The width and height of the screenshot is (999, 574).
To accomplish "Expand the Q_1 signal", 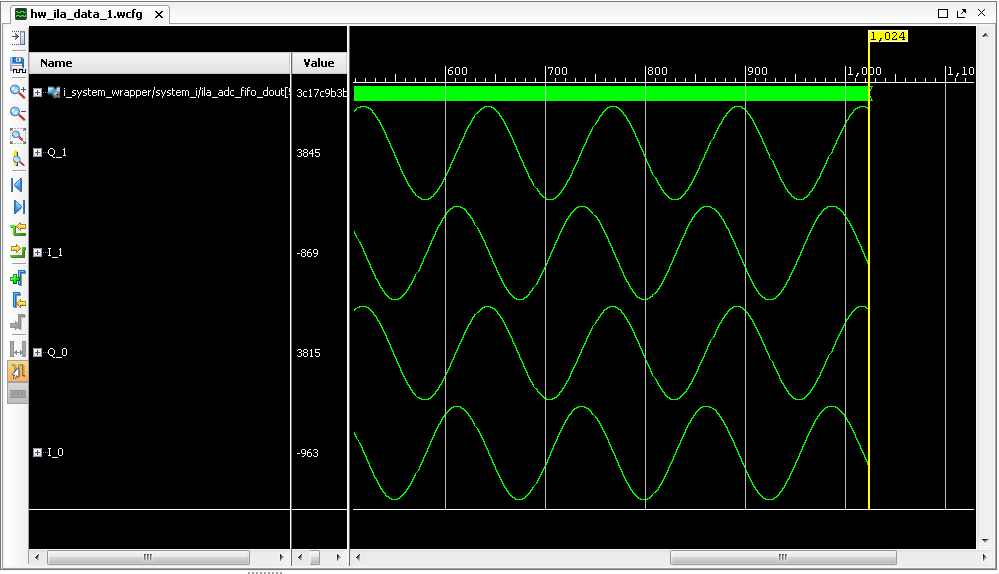I will pyautogui.click(x=38, y=152).
